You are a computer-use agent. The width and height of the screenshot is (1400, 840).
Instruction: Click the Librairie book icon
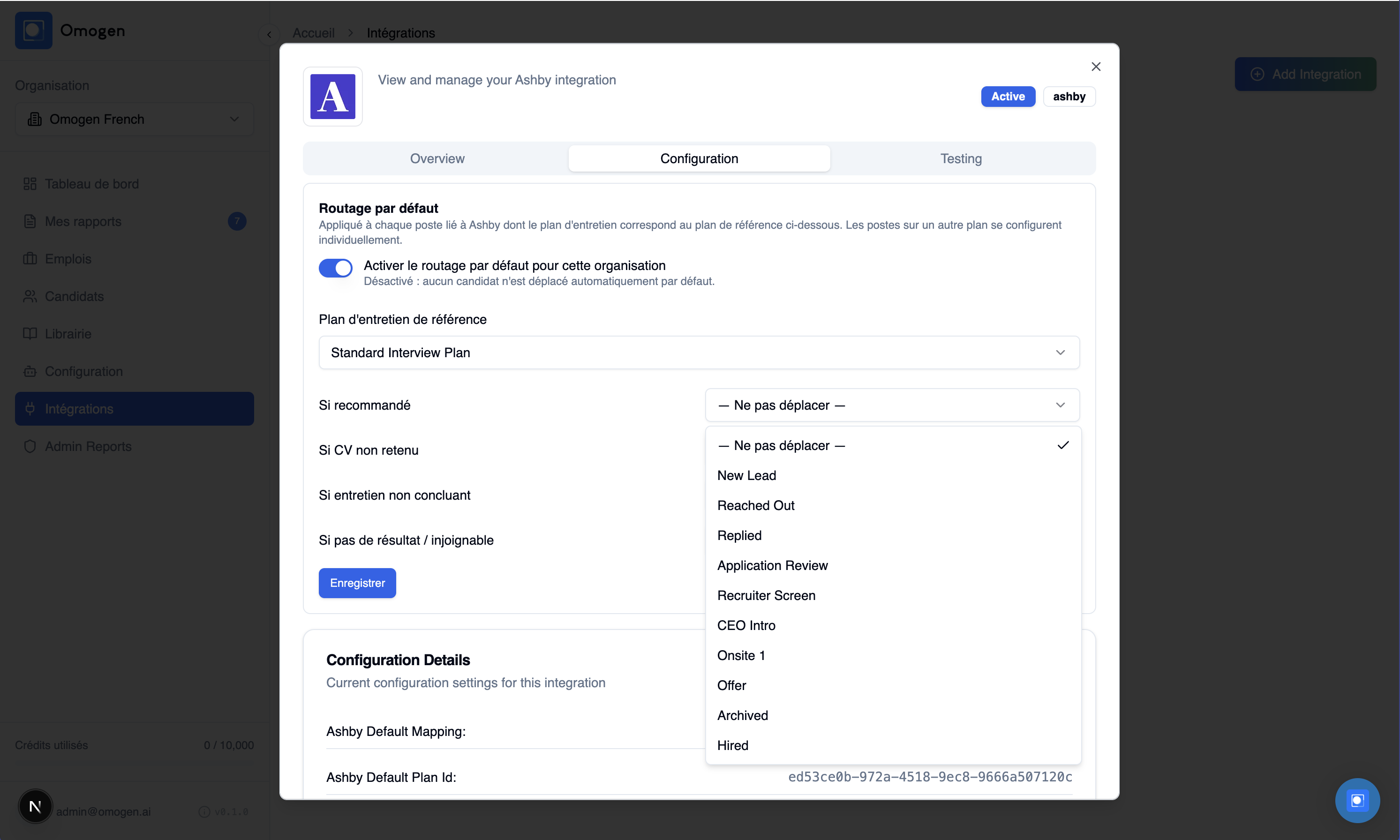(x=30, y=333)
